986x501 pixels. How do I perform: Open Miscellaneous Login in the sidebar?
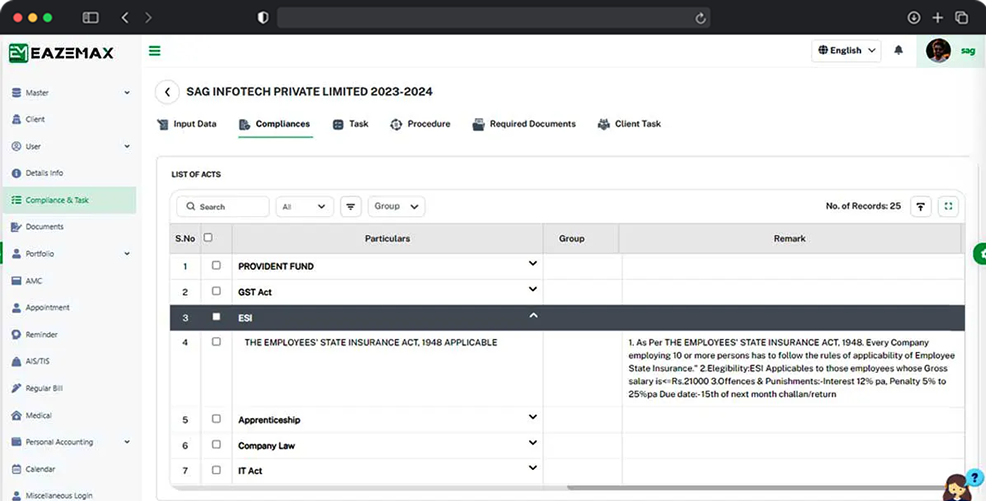tap(58, 495)
